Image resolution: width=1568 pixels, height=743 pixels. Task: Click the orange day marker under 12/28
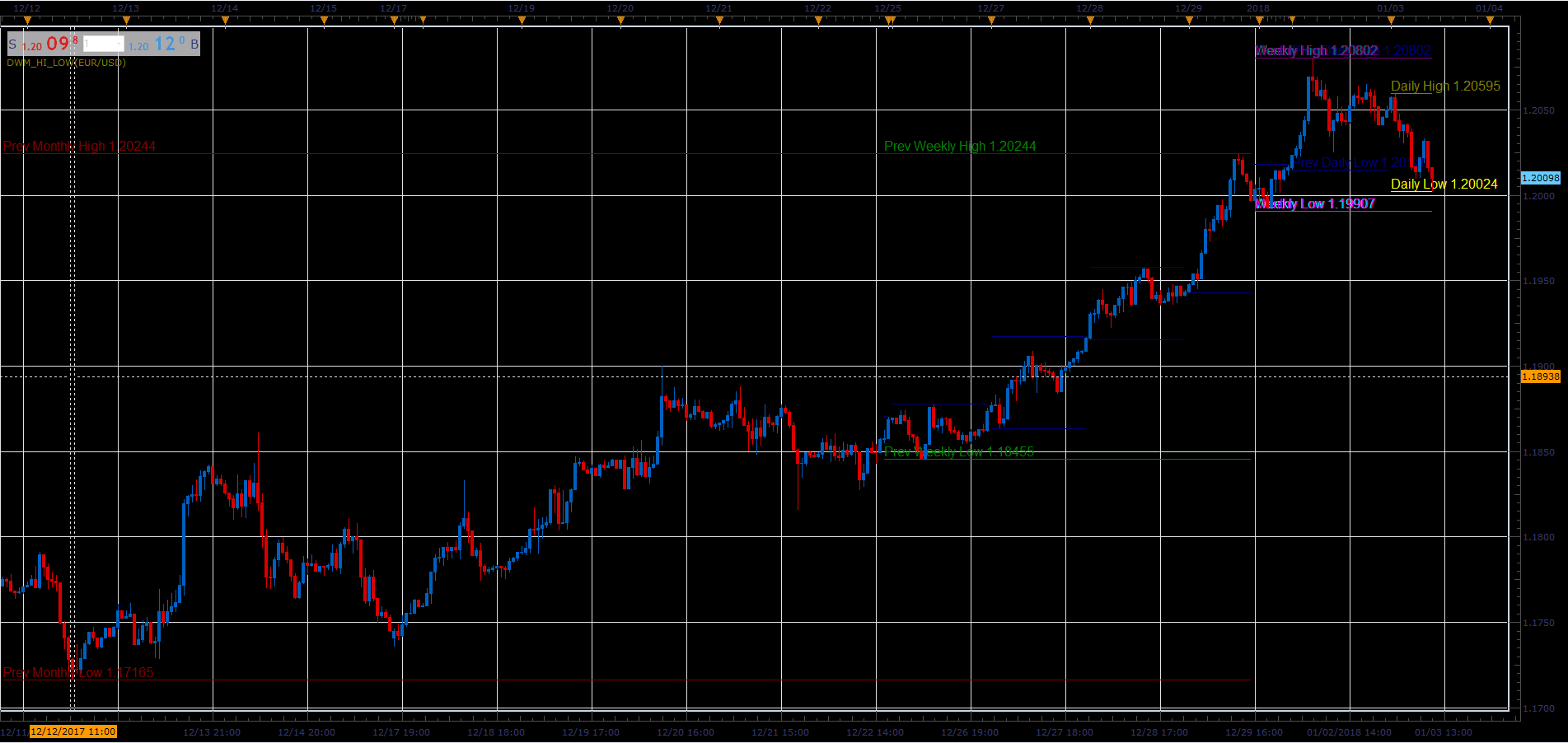[1090, 22]
